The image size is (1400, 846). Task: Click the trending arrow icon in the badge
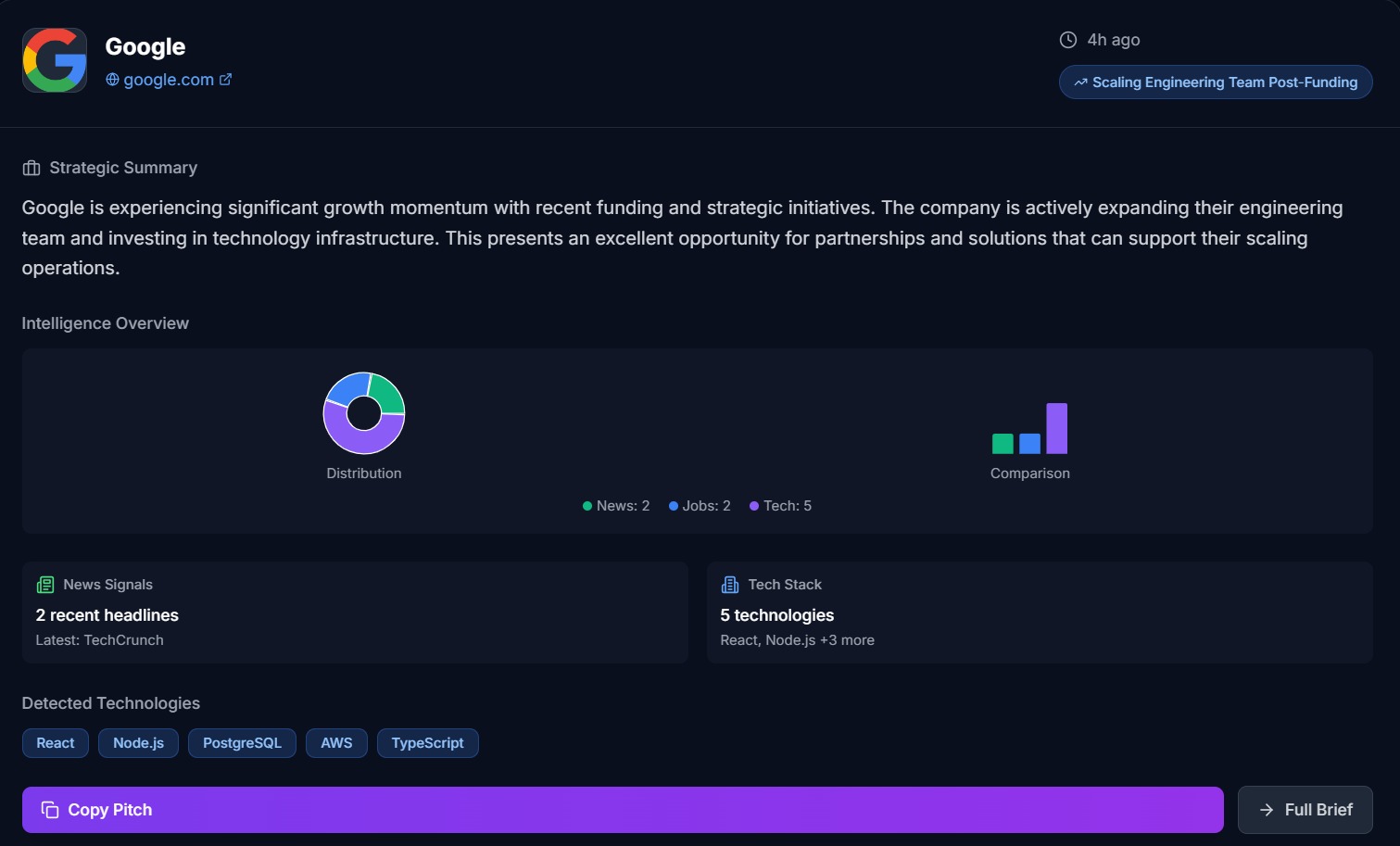(1080, 82)
